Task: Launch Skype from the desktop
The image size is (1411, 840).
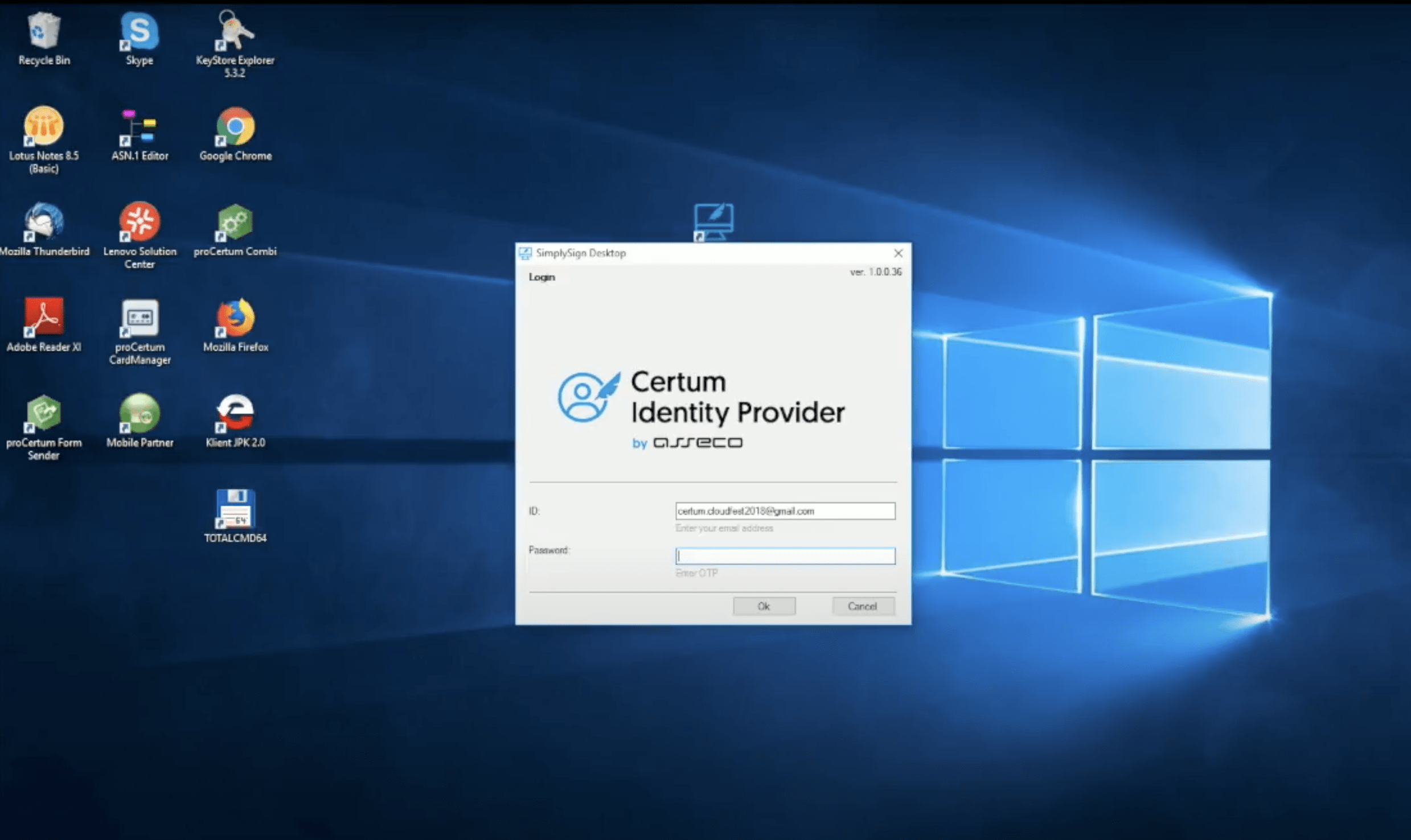Action: pos(140,39)
